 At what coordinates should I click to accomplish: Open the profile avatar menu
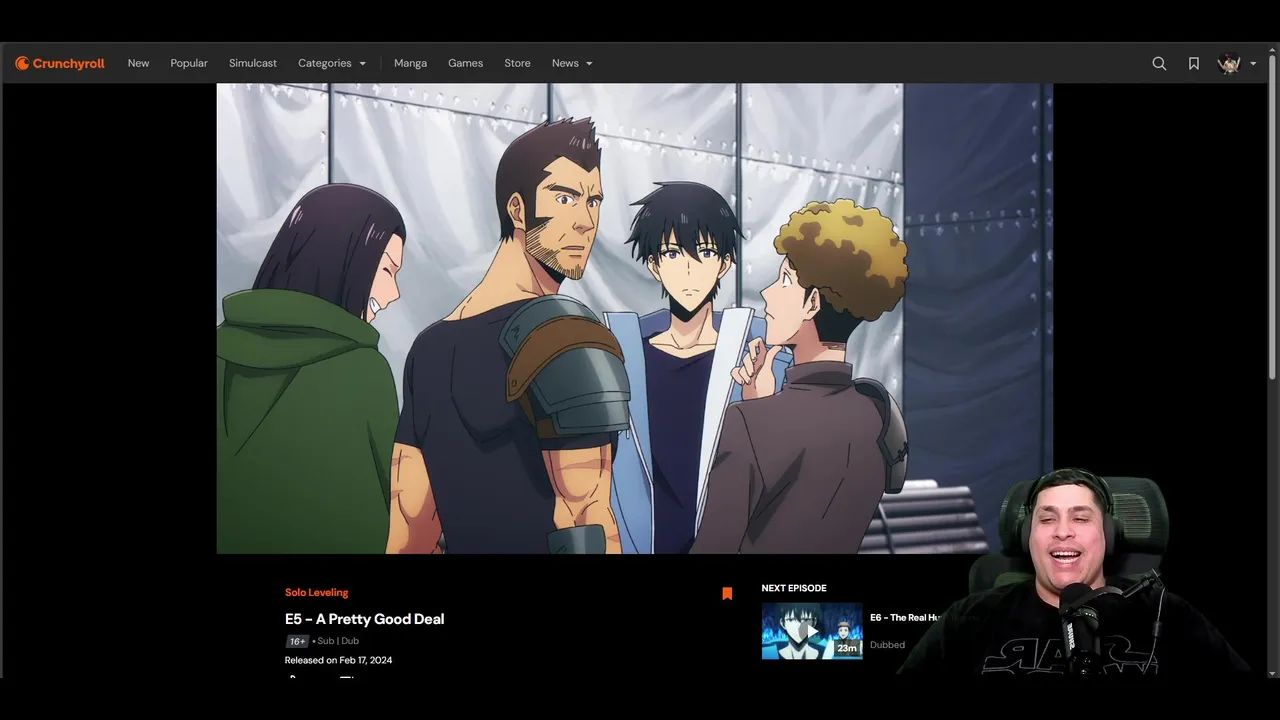[x=1237, y=63]
